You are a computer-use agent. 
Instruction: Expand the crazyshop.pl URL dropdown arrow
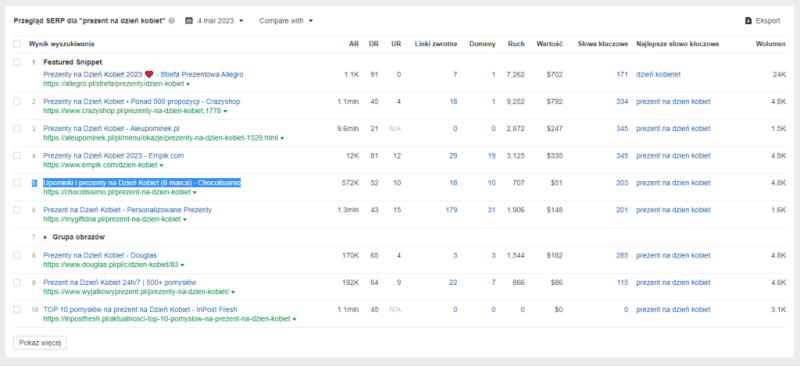point(225,111)
